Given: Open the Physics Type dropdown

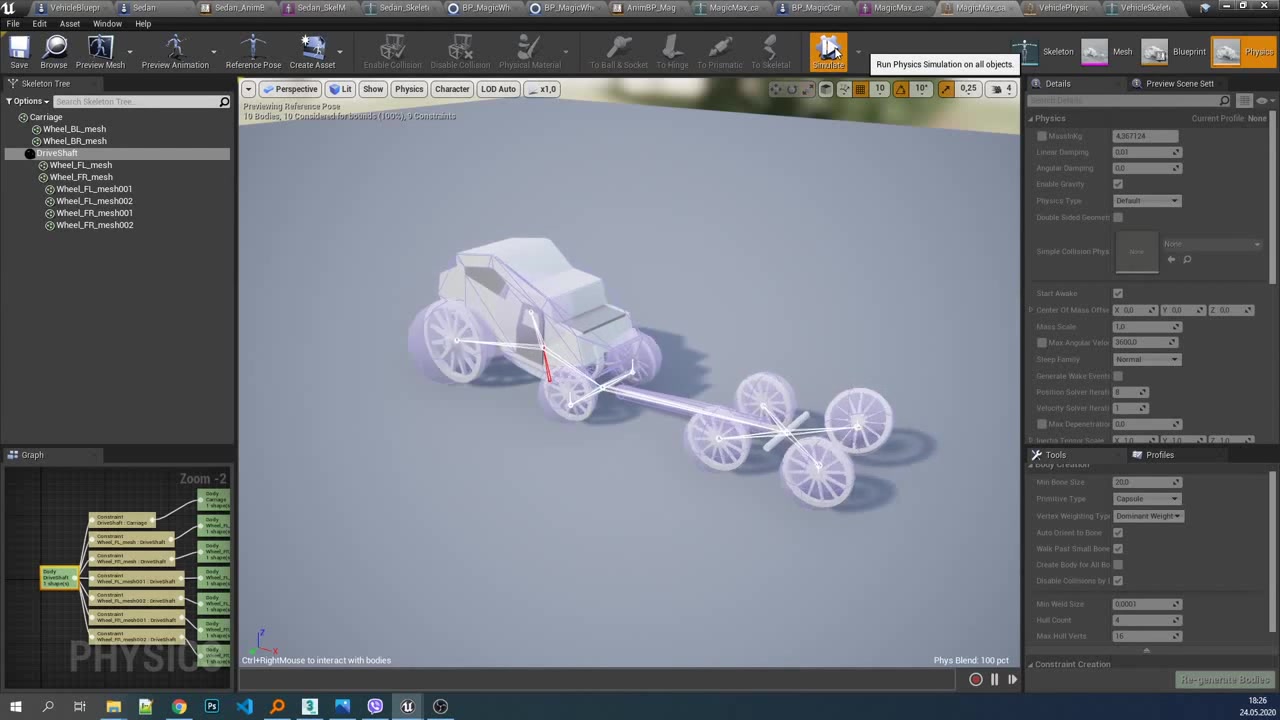Looking at the screenshot, I should coord(1146,200).
